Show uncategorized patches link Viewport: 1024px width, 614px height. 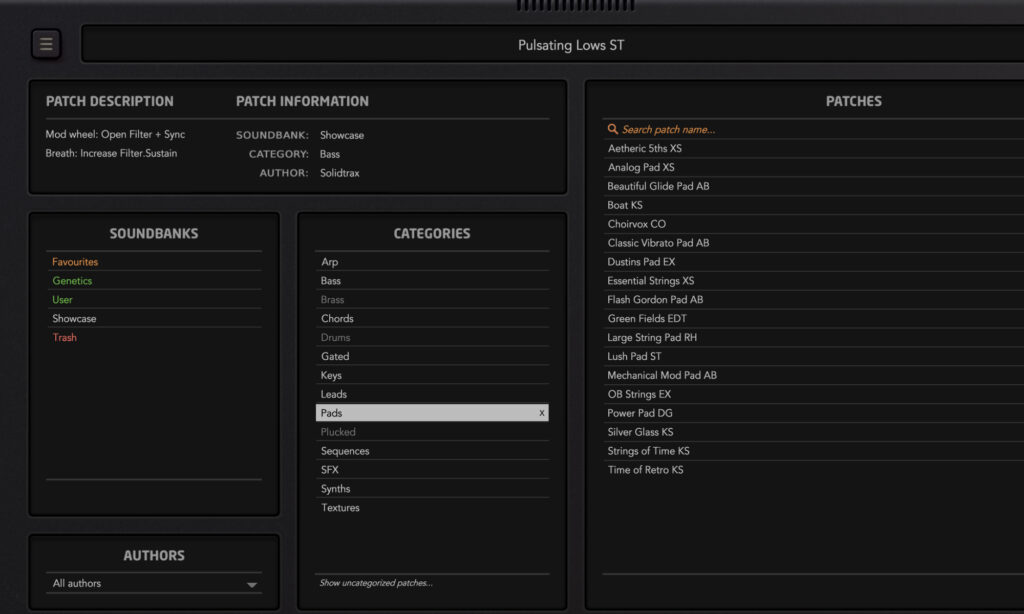[376, 583]
